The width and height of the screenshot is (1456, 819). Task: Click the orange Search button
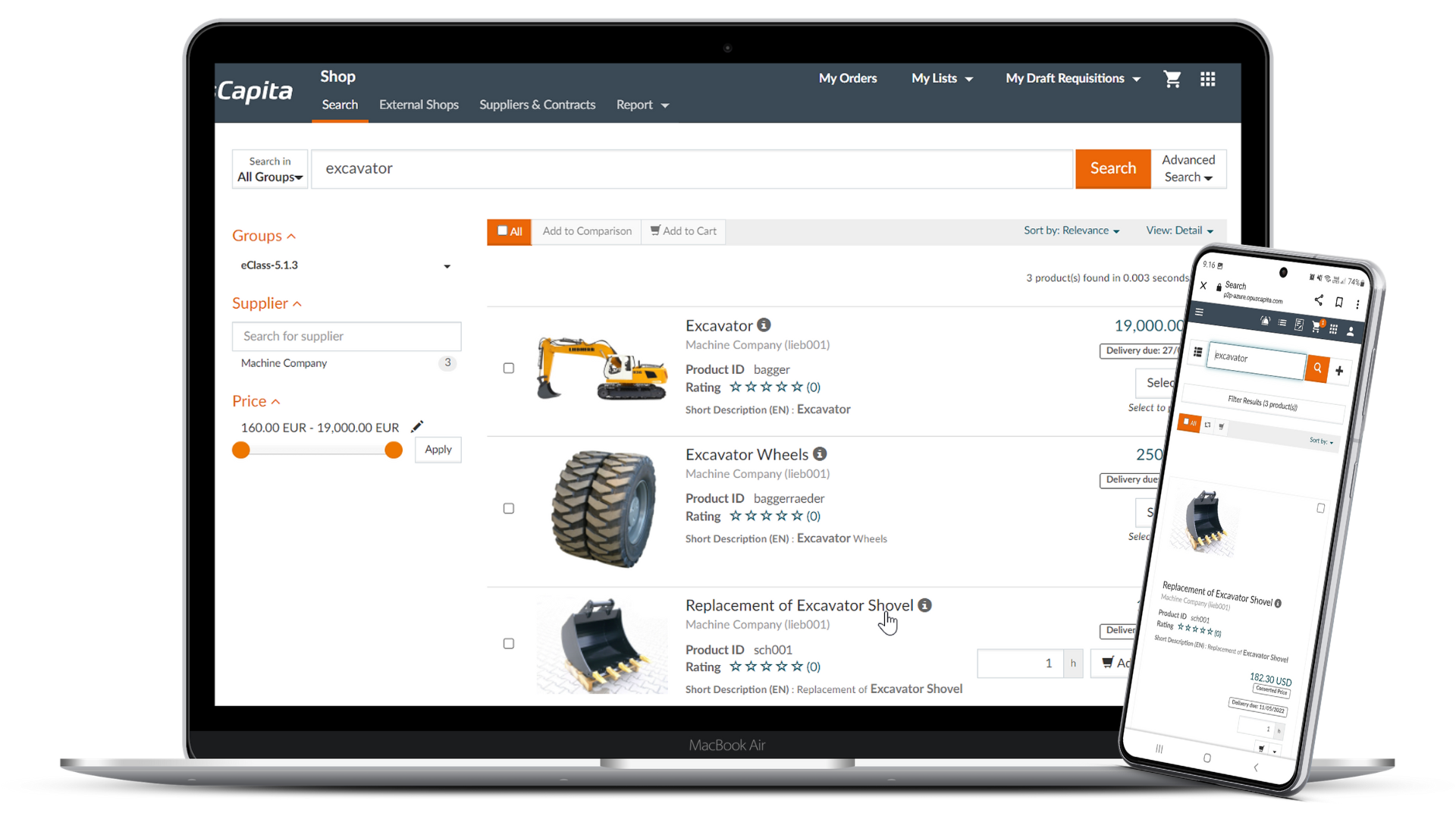pyautogui.click(x=1112, y=168)
